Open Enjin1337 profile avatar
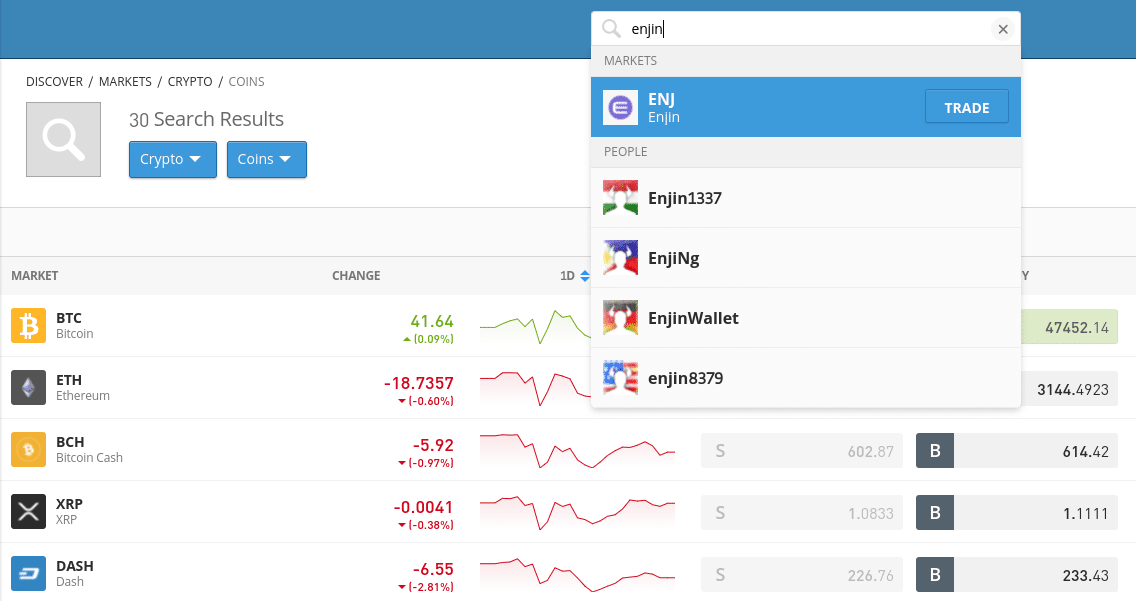Image resolution: width=1136 pixels, height=601 pixels. (x=620, y=198)
